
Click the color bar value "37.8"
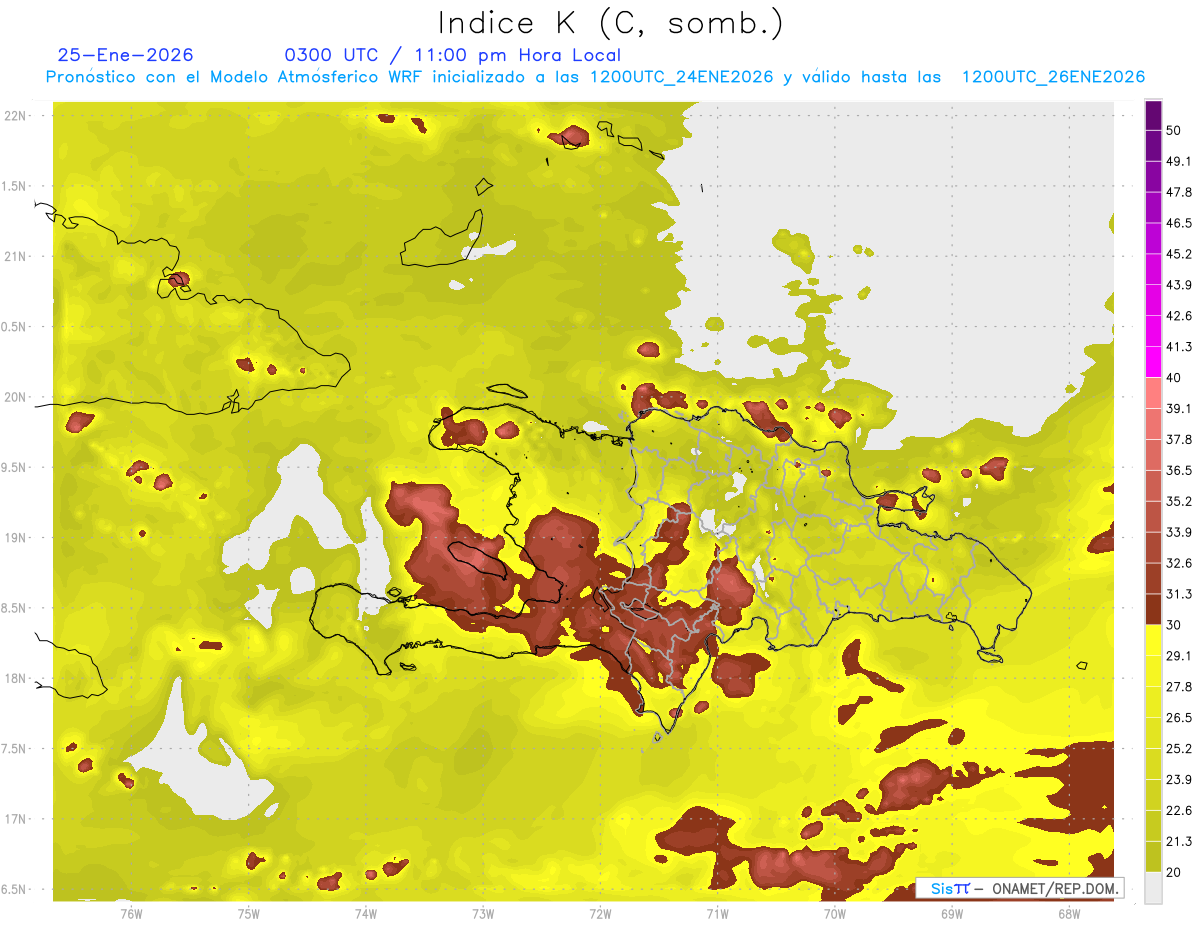(x=1179, y=439)
